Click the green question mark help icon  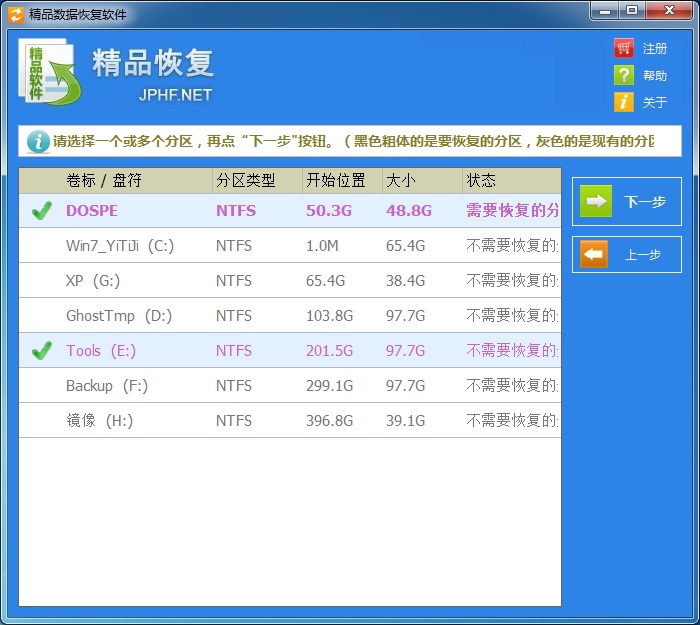[624, 75]
